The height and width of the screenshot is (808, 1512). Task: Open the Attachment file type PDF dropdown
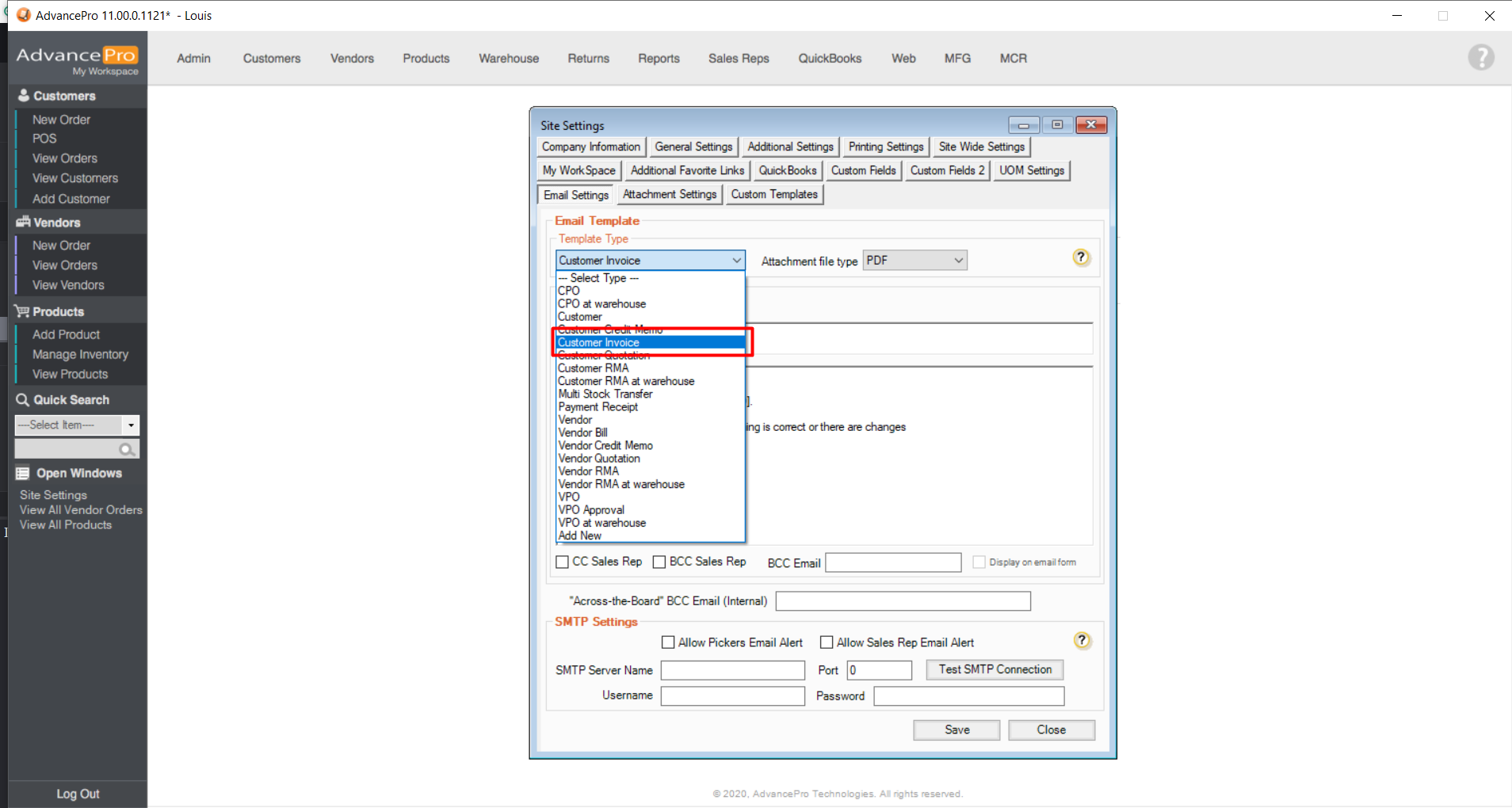(x=914, y=261)
